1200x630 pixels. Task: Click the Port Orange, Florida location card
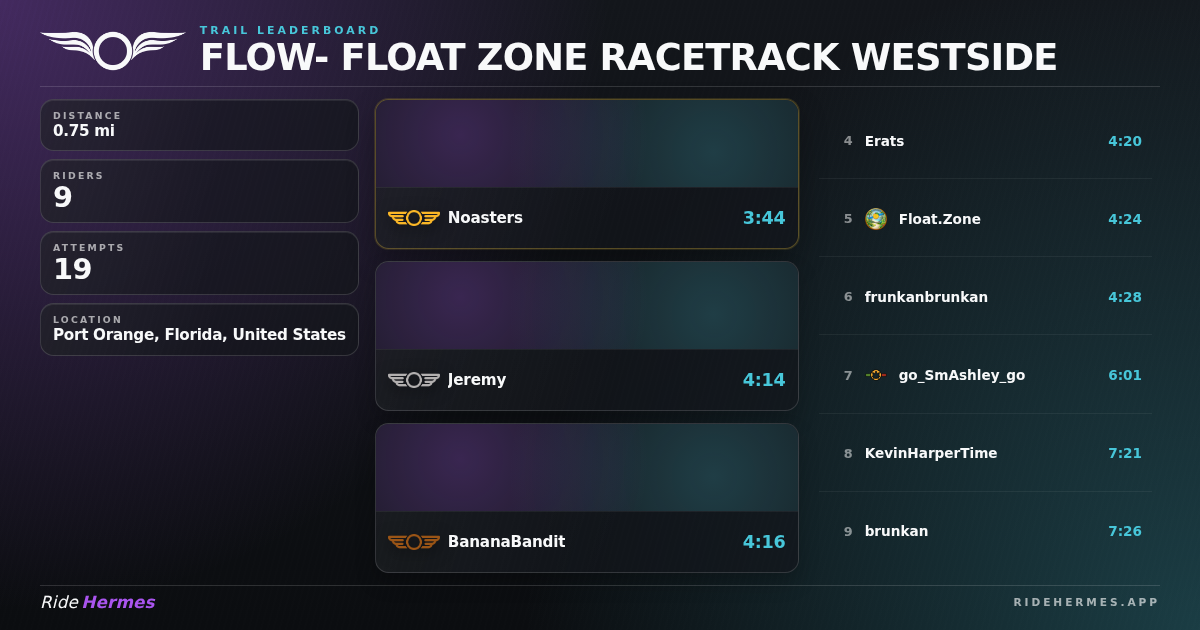(x=199, y=329)
